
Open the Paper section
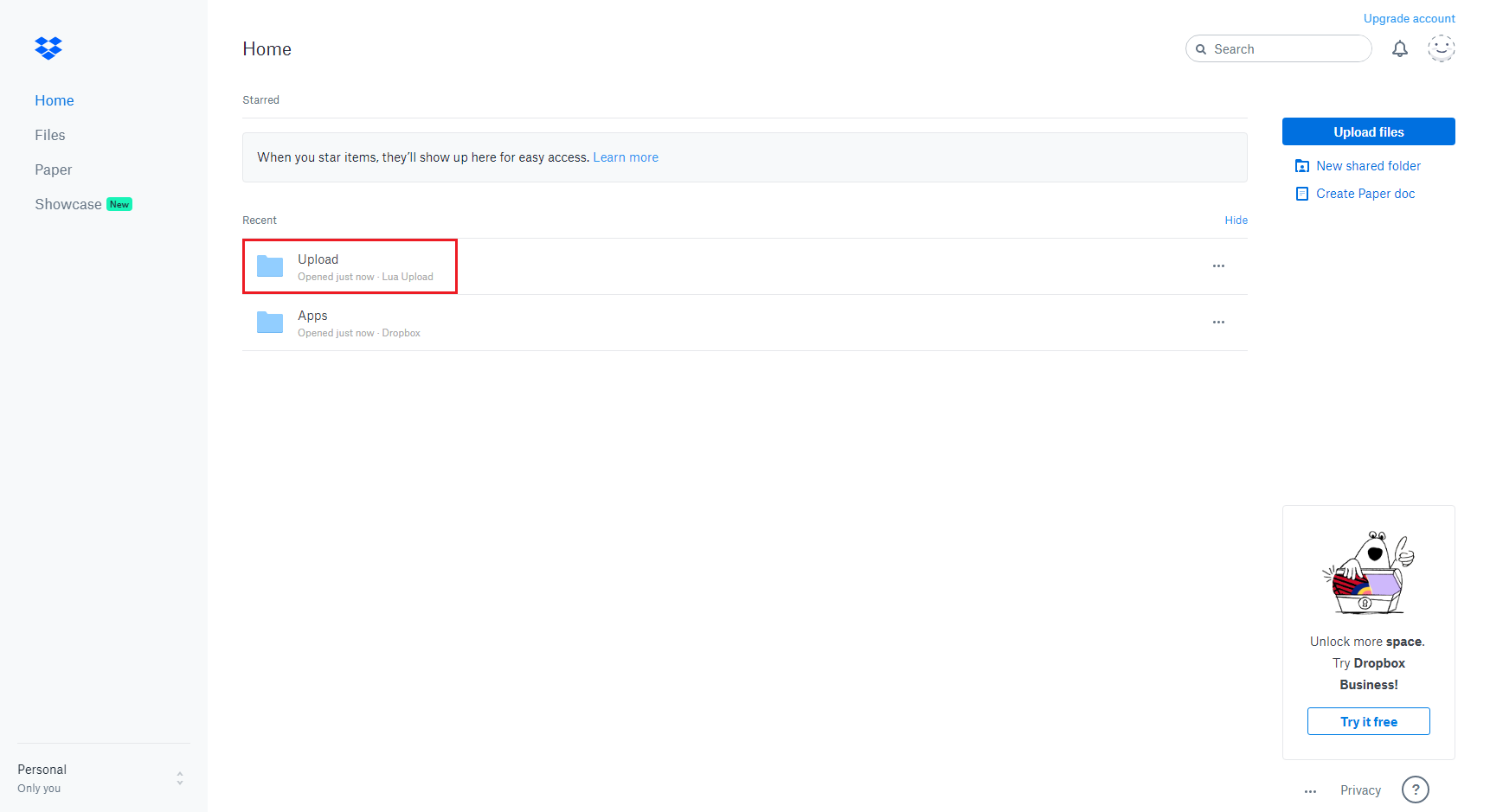53,169
